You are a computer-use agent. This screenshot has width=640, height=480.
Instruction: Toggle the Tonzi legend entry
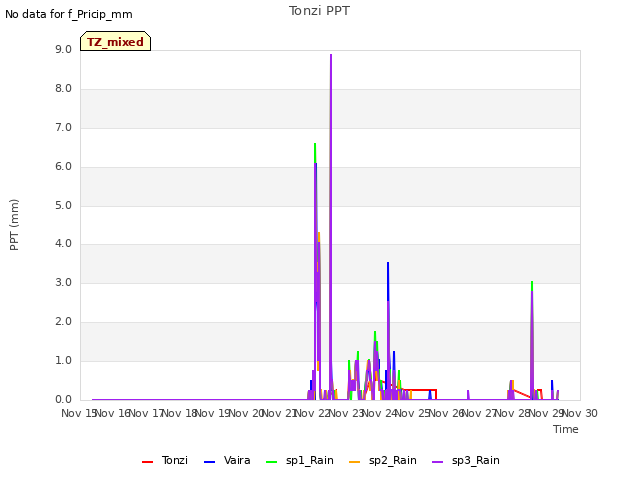pyautogui.click(x=165, y=460)
